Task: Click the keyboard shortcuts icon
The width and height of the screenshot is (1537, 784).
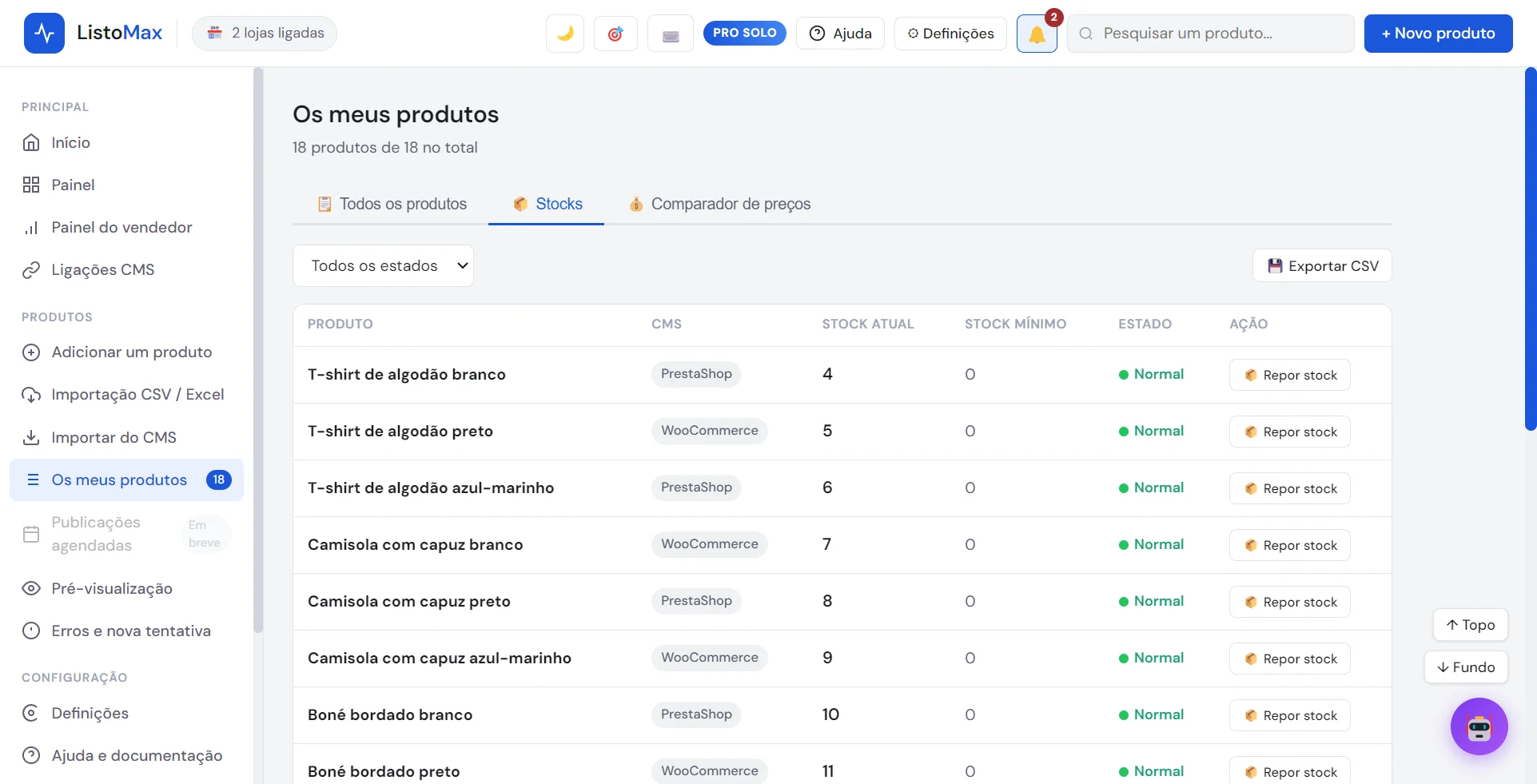Action: coord(671,34)
